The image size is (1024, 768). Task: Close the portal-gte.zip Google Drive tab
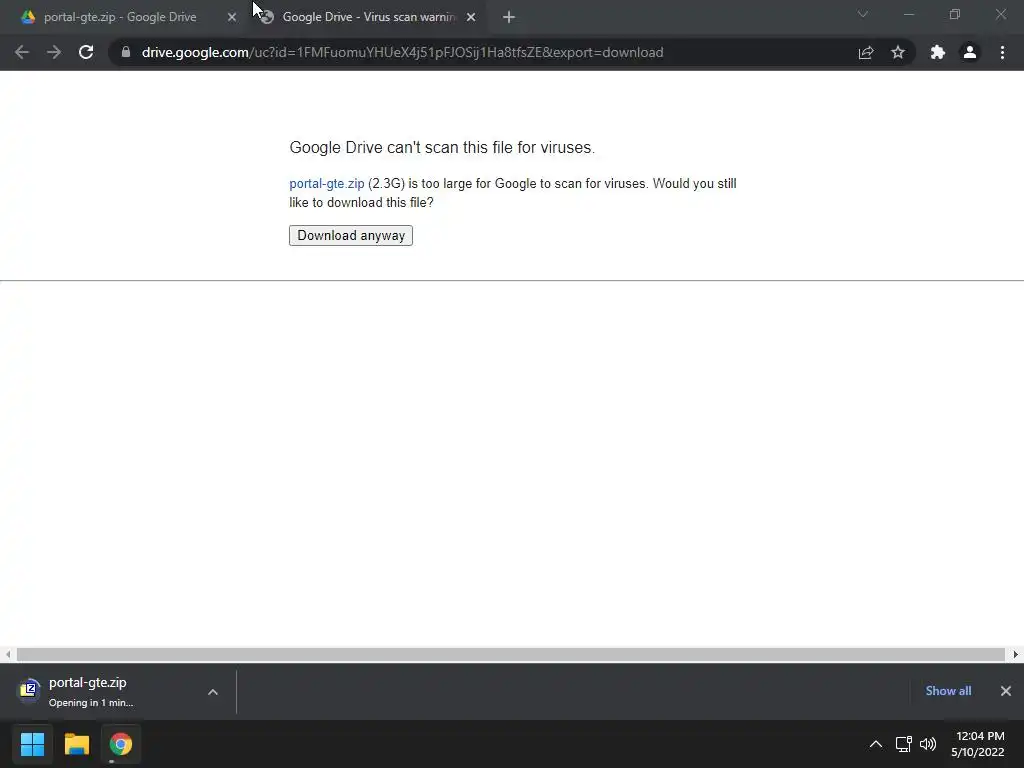click(232, 17)
